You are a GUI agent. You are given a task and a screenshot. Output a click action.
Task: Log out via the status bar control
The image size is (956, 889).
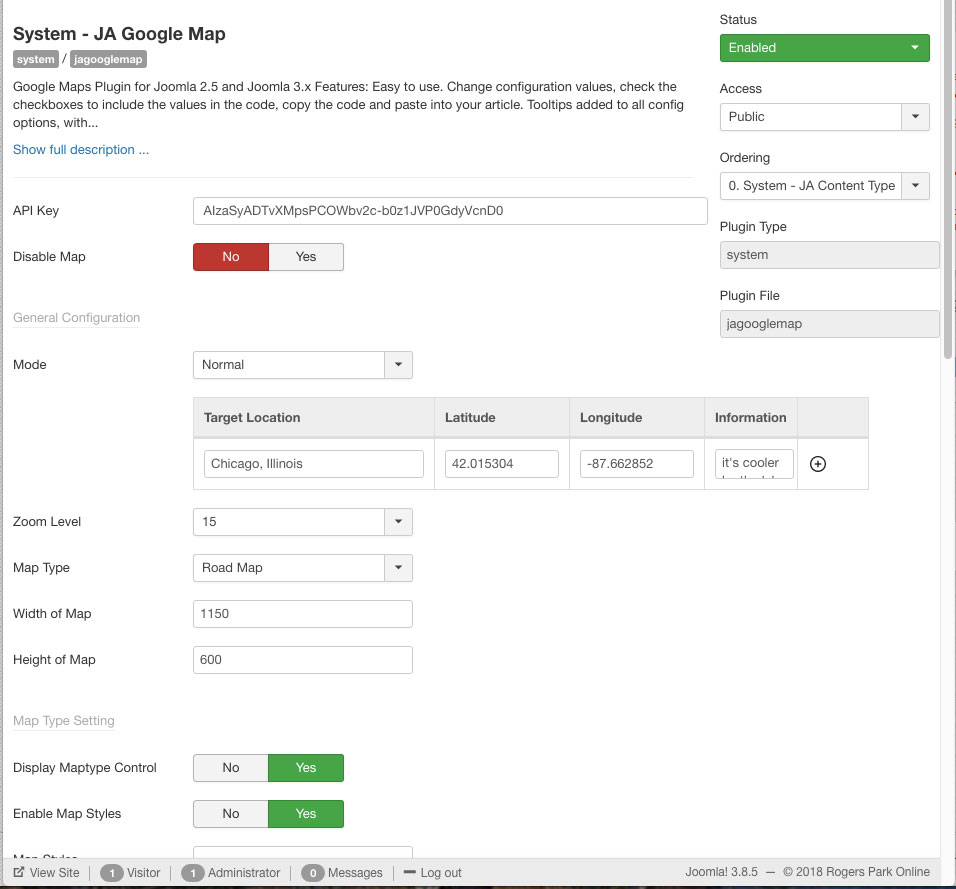point(432,872)
